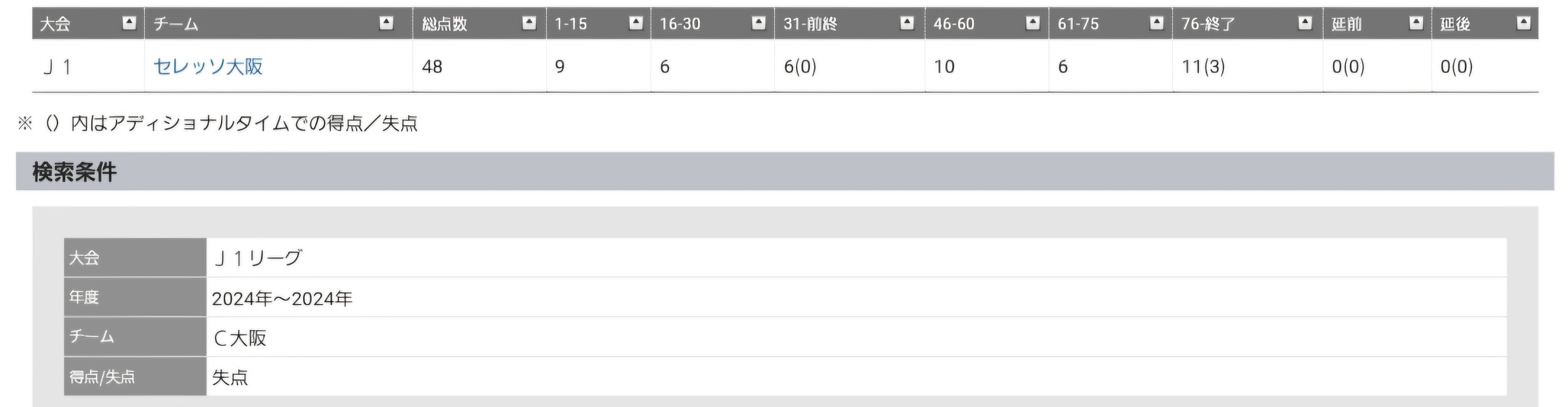
Task: Open the セレッソ大阪 team link
Action: pyautogui.click(x=208, y=67)
